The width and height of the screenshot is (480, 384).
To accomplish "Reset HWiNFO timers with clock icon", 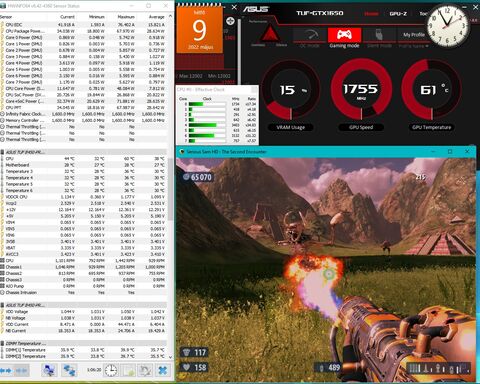I will (111, 370).
